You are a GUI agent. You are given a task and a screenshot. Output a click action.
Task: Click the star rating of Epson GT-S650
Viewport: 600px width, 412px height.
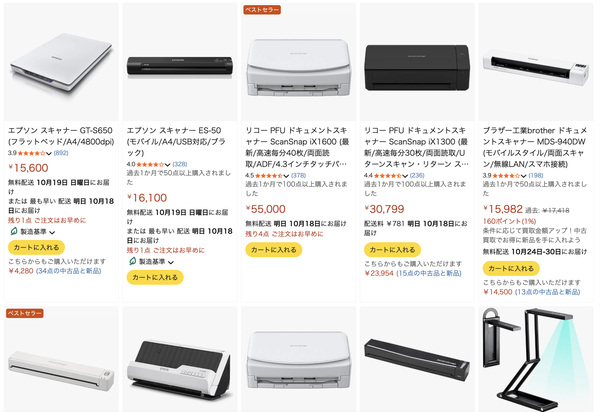pos(32,153)
